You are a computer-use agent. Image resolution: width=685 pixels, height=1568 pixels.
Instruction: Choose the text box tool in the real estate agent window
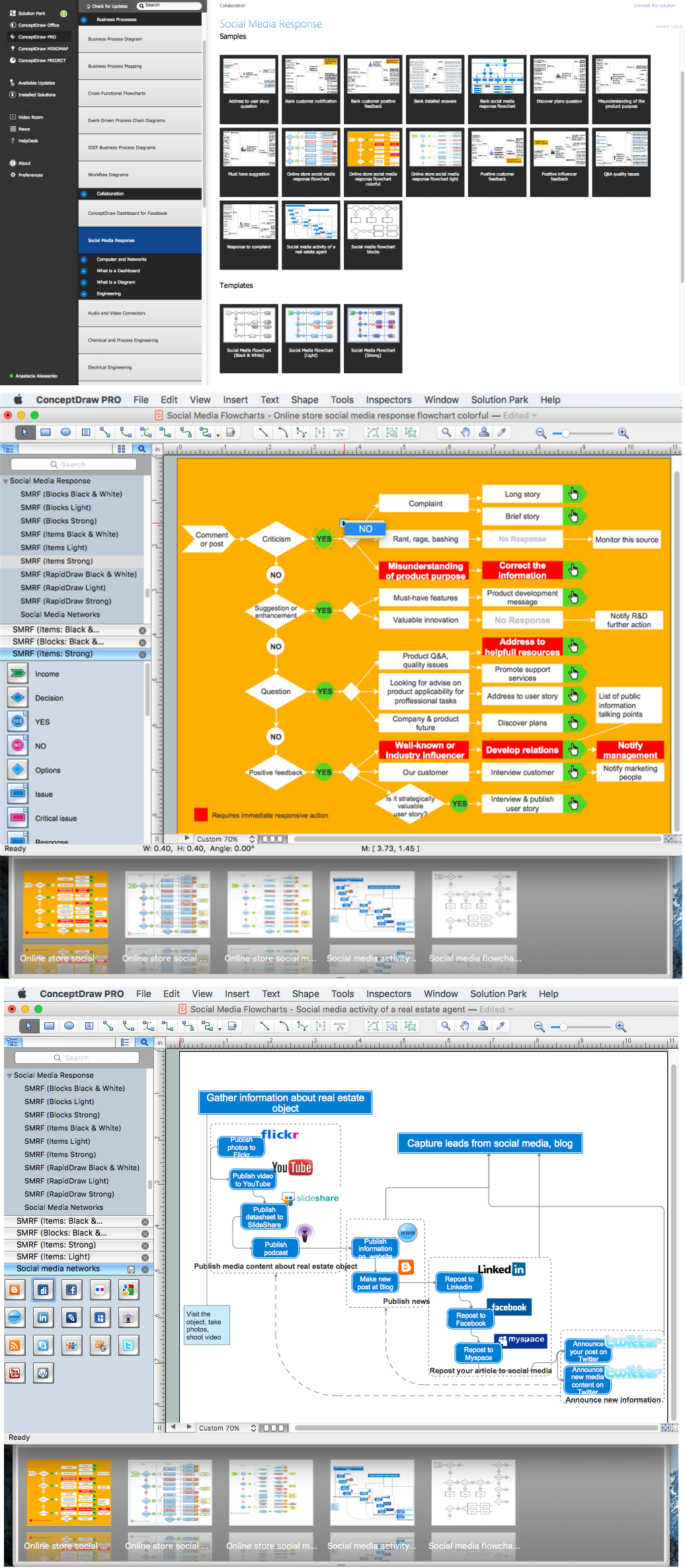tap(89, 1026)
